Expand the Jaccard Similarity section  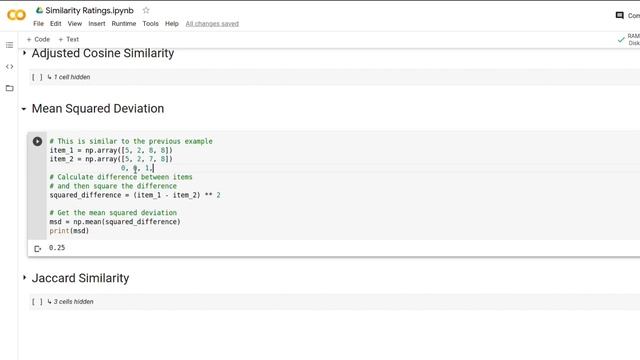point(24,278)
